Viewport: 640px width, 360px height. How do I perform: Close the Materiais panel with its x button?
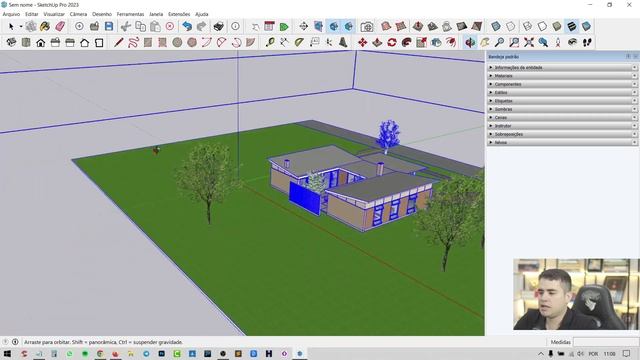click(634, 76)
